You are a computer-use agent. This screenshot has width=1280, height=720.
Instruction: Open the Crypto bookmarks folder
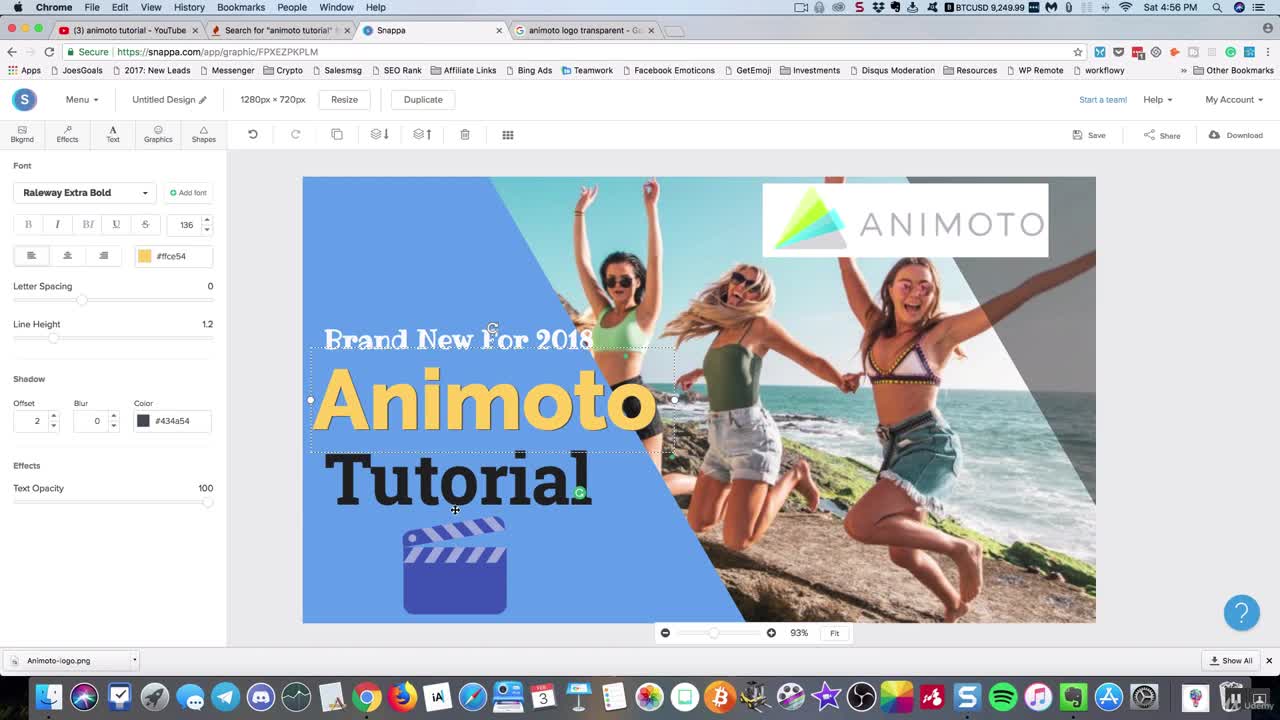[x=283, y=70]
